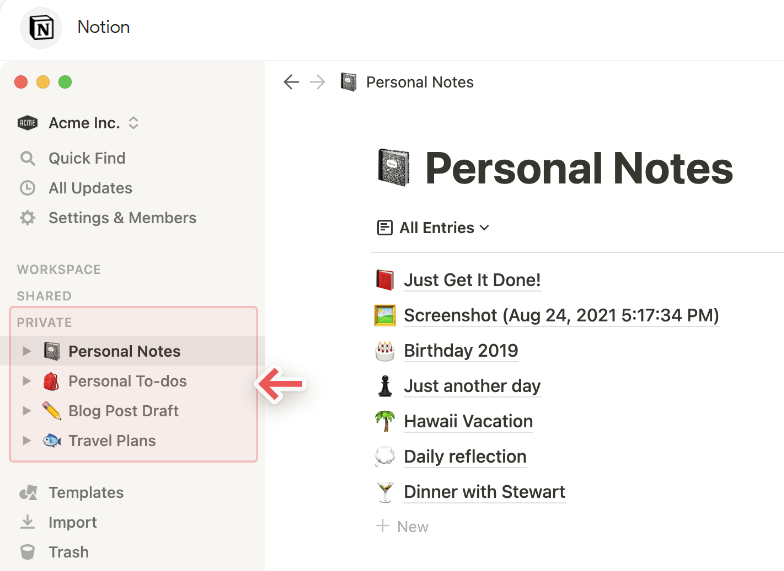The width and height of the screenshot is (784, 571).
Task: Select Blog Post Draft in sidebar
Action: pos(123,411)
